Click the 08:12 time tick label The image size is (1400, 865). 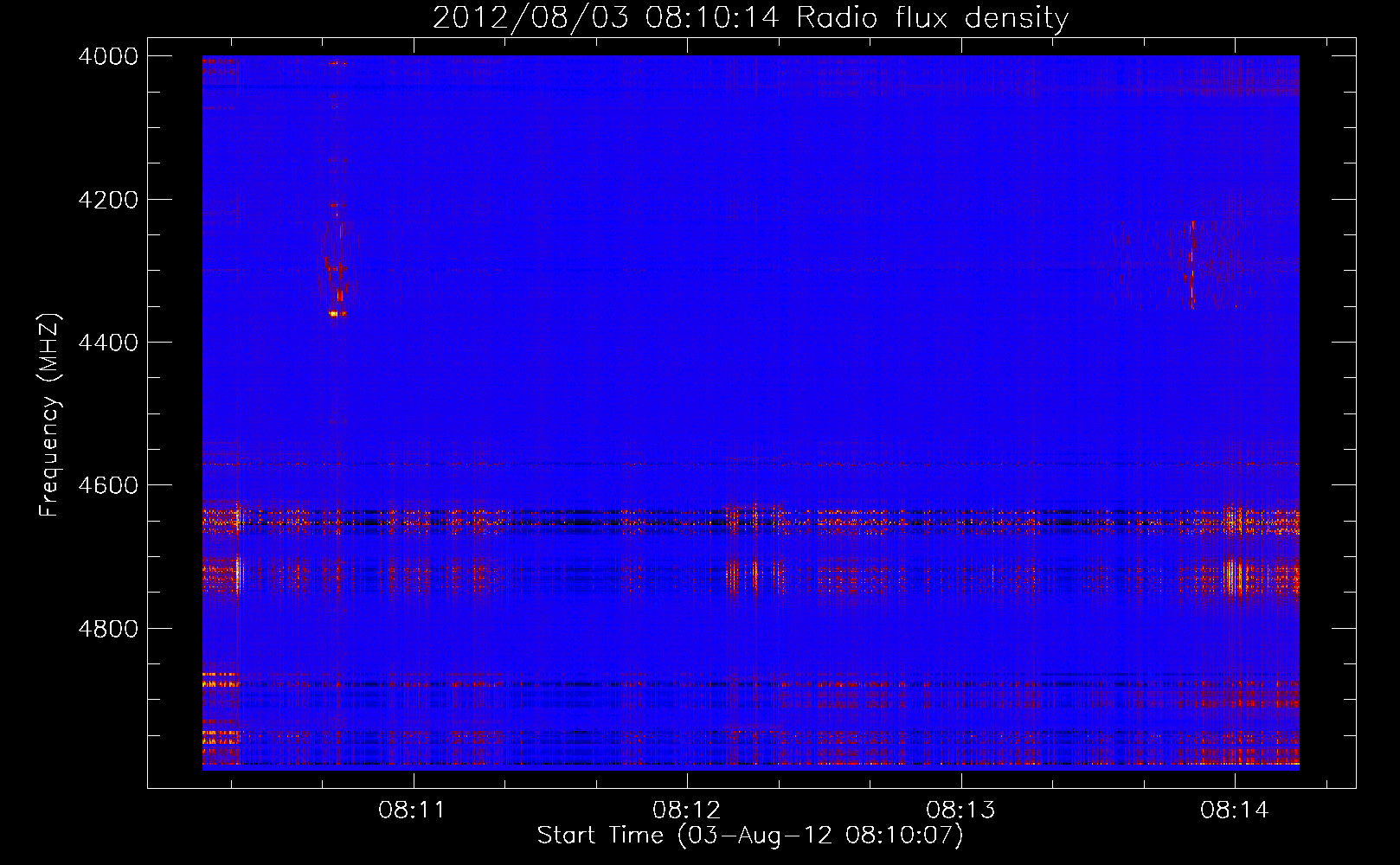(686, 811)
